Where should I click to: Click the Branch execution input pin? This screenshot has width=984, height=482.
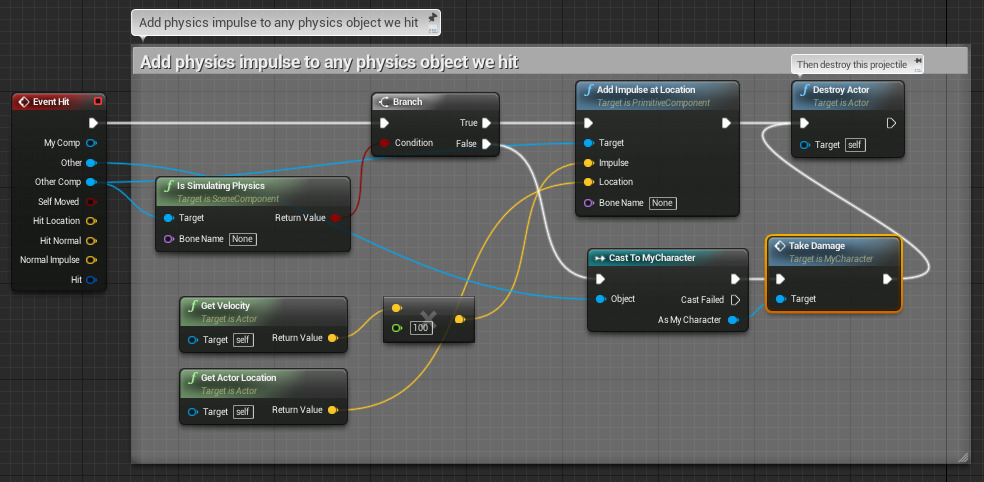click(384, 123)
